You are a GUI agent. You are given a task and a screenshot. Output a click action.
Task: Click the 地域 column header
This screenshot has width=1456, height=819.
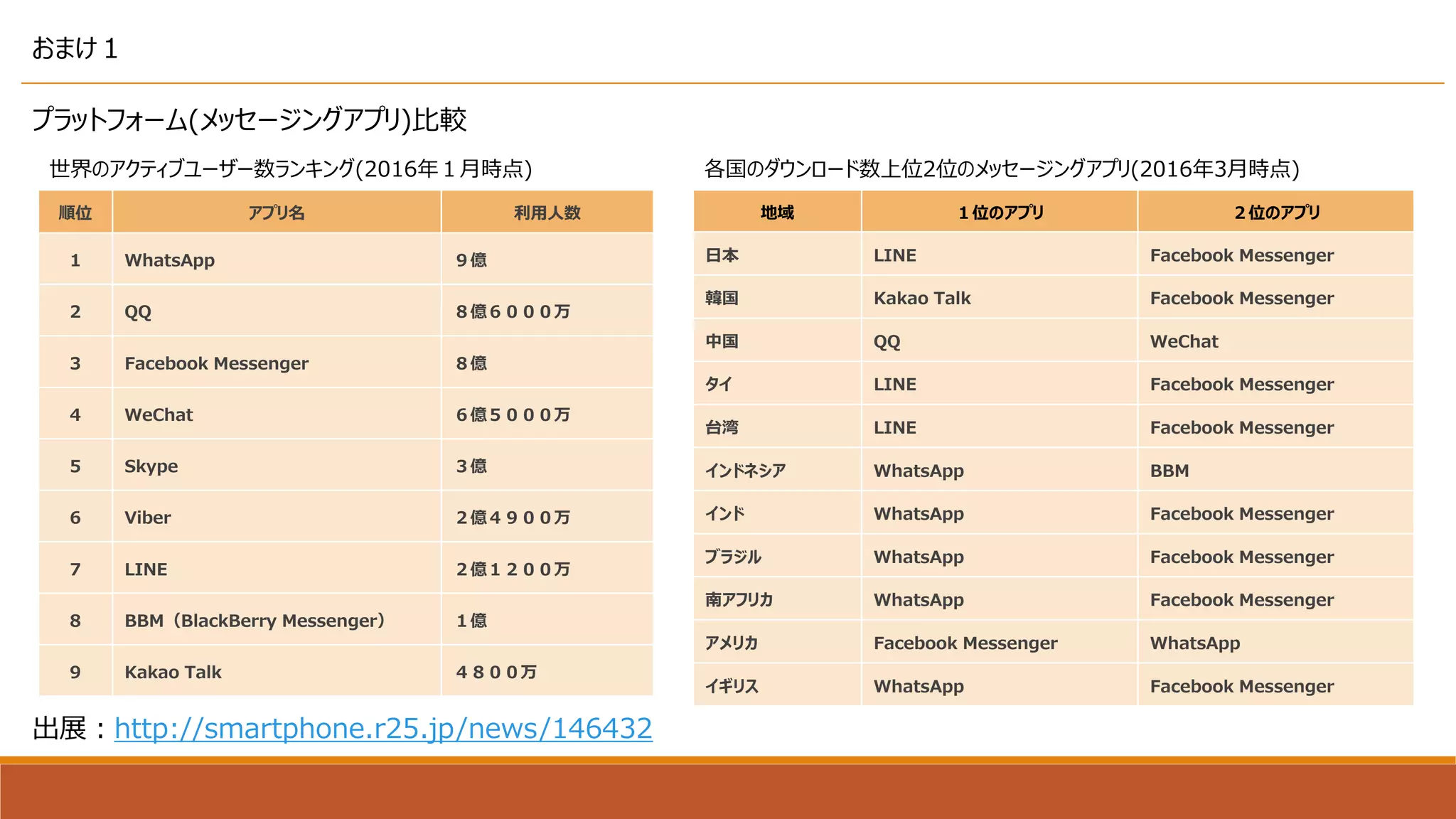click(x=777, y=212)
